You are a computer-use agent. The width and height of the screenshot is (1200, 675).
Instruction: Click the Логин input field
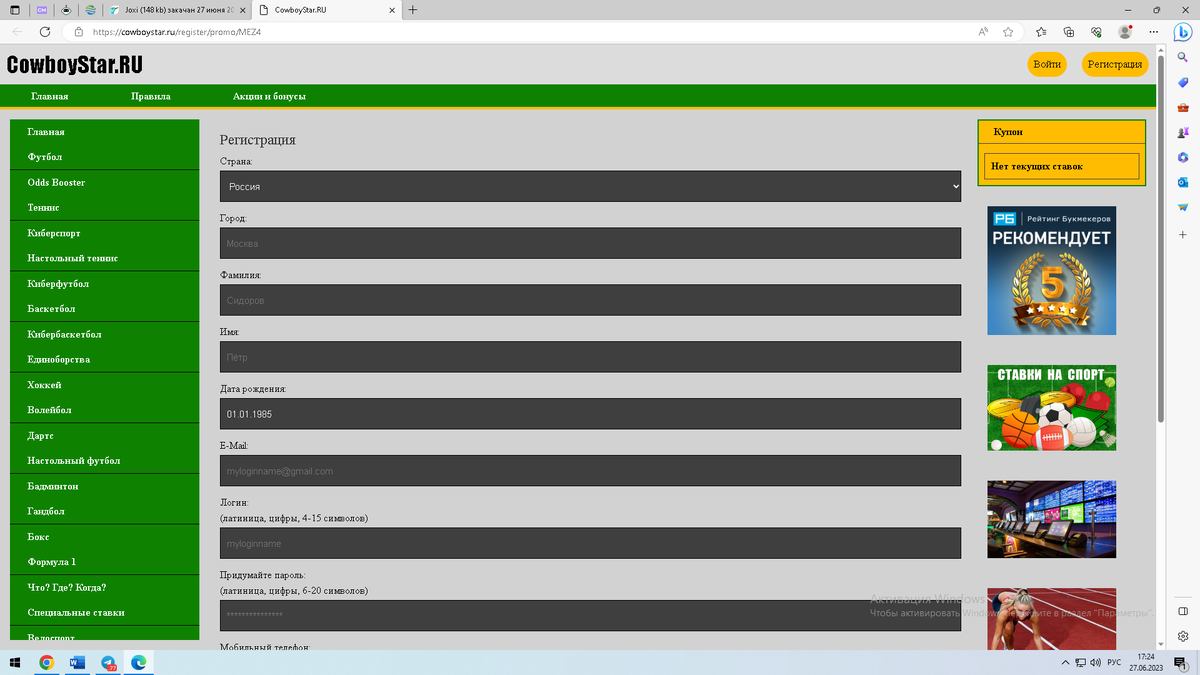(x=590, y=543)
